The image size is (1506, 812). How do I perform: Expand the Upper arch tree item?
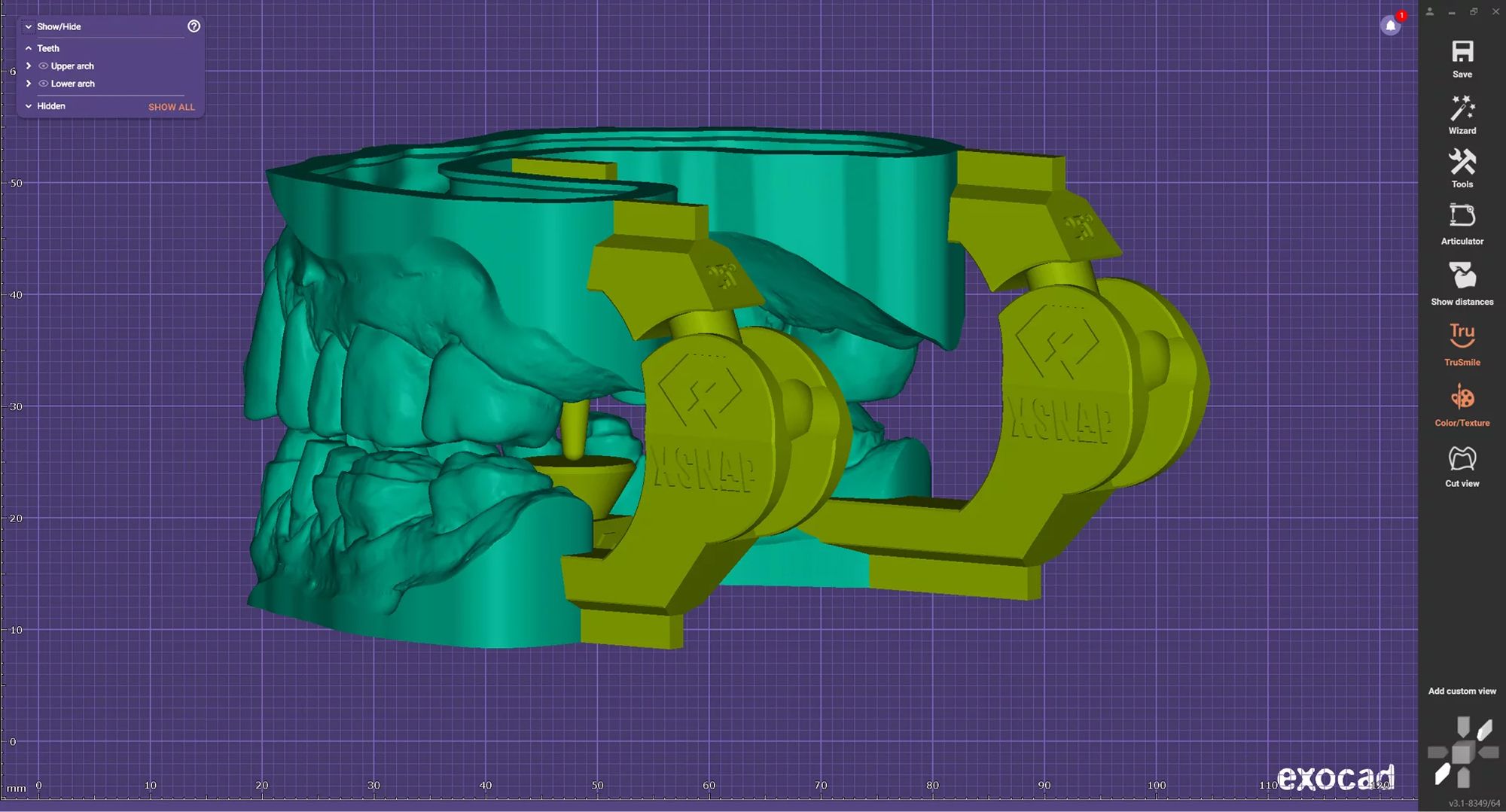[29, 66]
